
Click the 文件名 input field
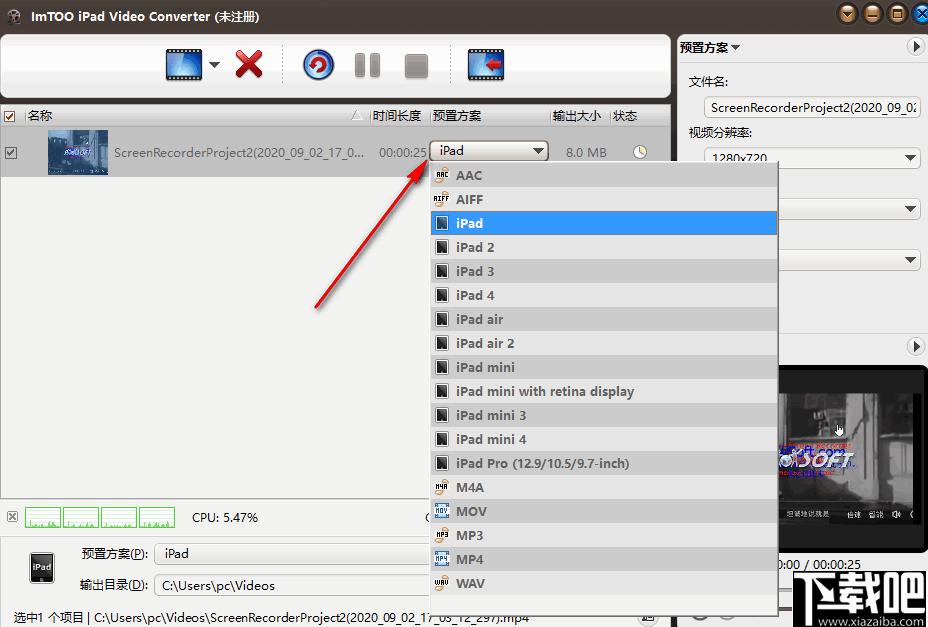click(812, 108)
